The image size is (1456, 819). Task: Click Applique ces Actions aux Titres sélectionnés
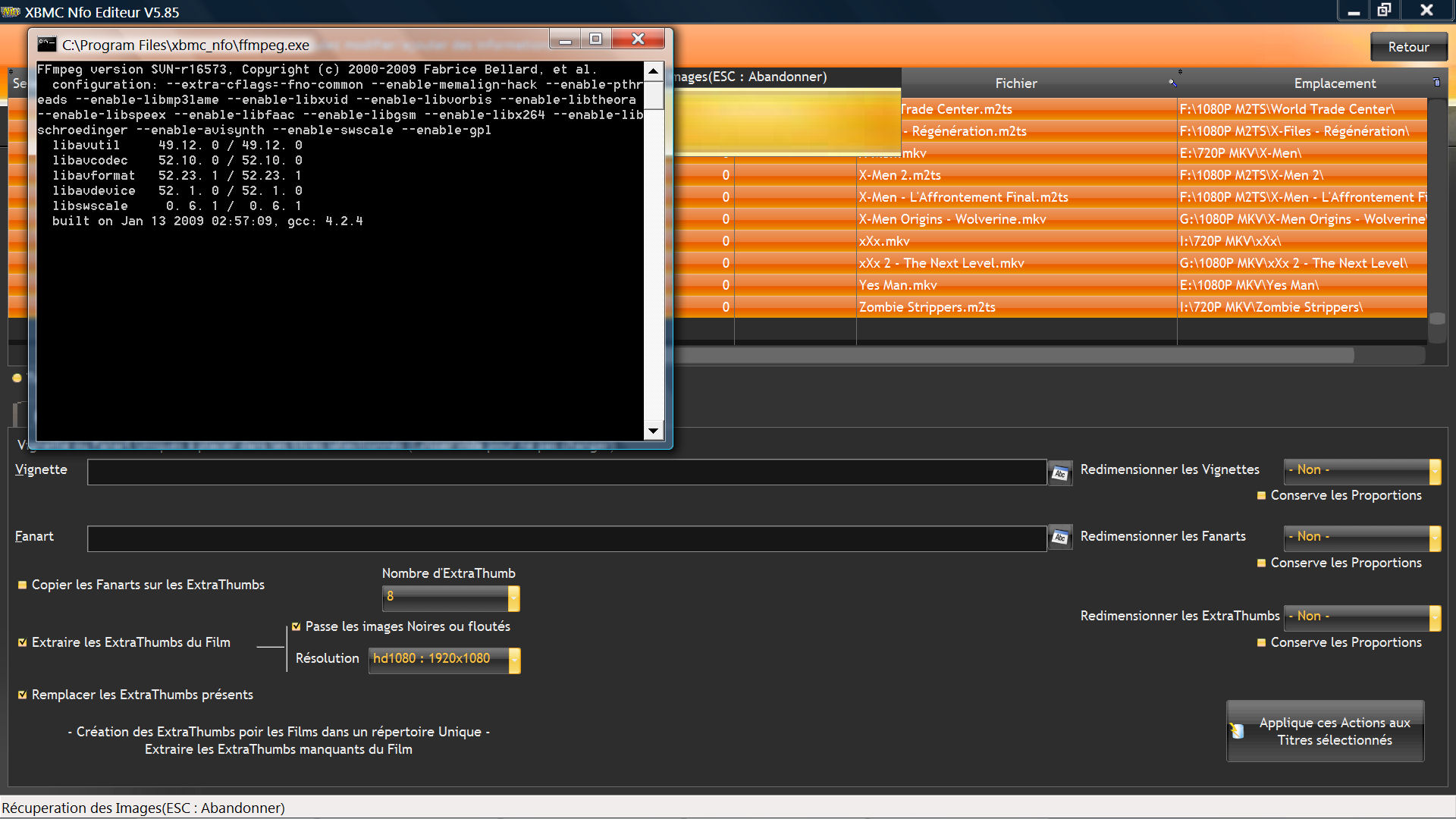tap(1325, 731)
